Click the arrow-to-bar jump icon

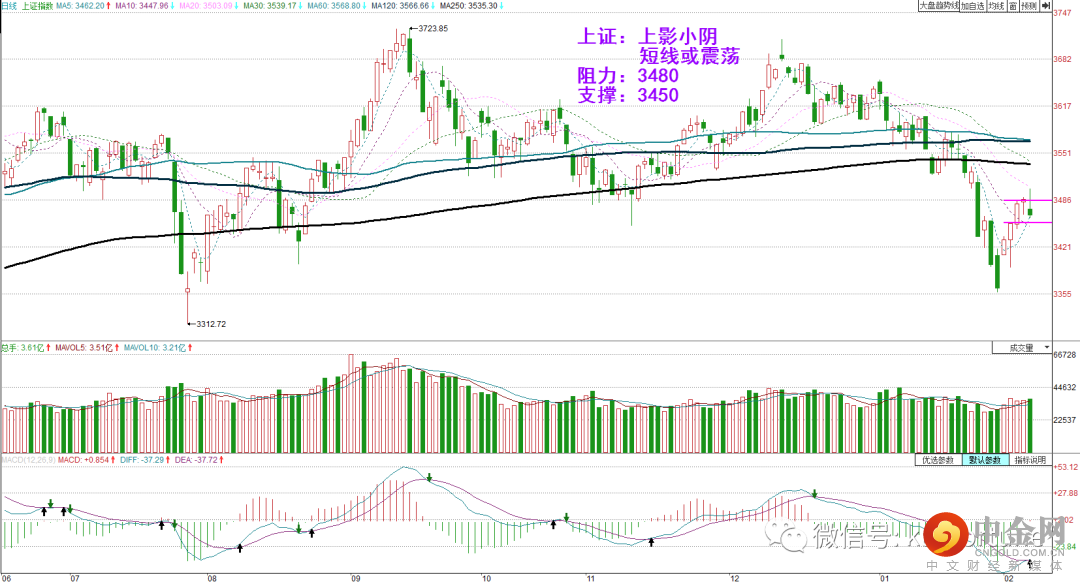[x=1046, y=6]
